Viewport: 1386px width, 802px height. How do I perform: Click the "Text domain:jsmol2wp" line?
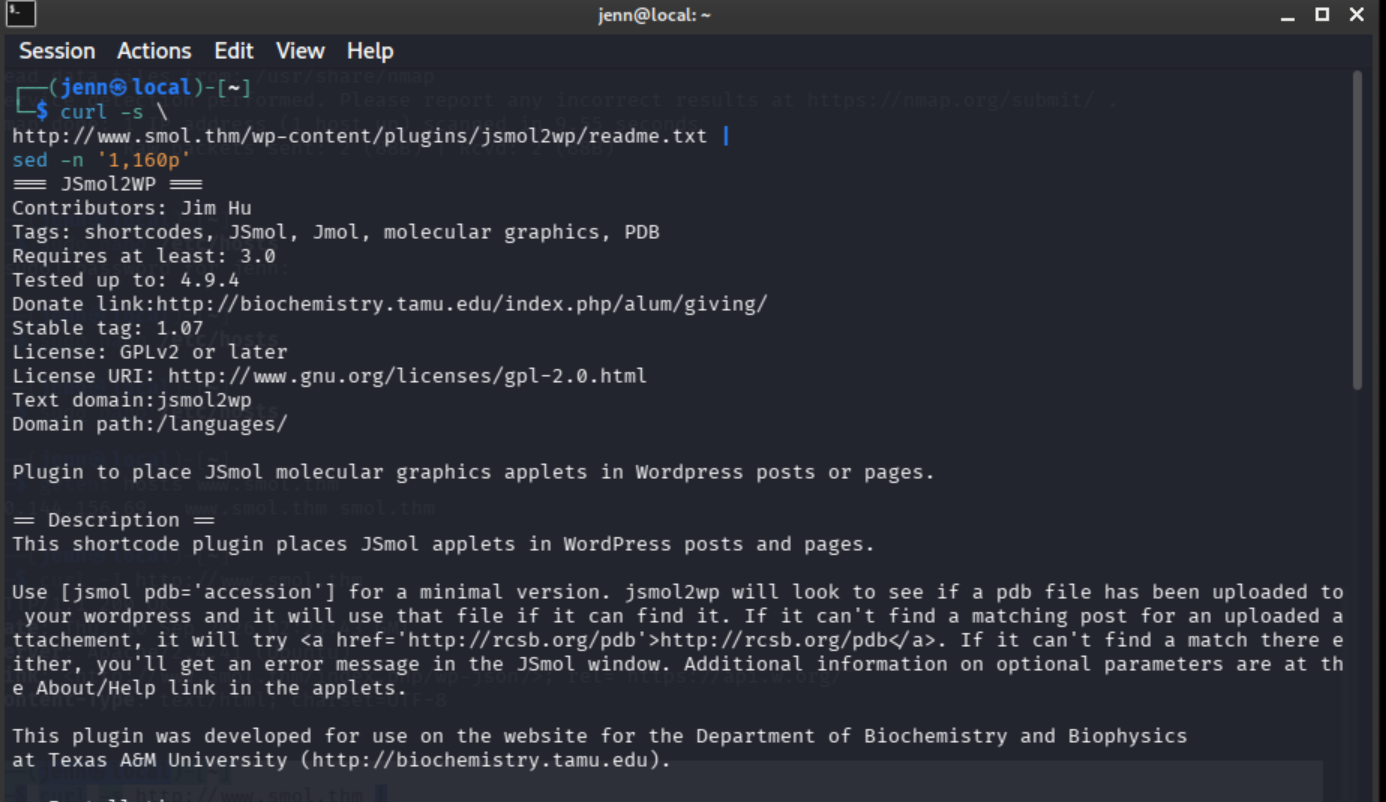click(132, 400)
